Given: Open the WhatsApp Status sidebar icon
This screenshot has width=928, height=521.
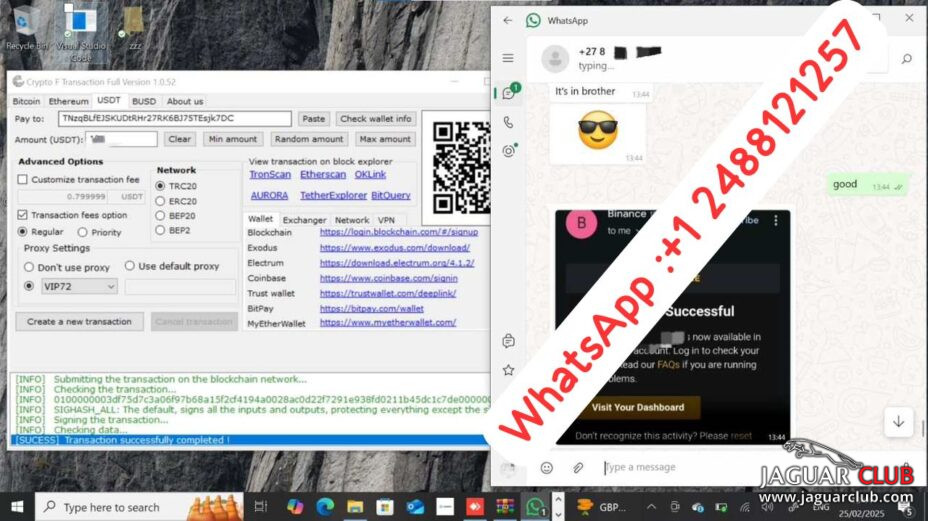Looking at the screenshot, I should [x=508, y=151].
